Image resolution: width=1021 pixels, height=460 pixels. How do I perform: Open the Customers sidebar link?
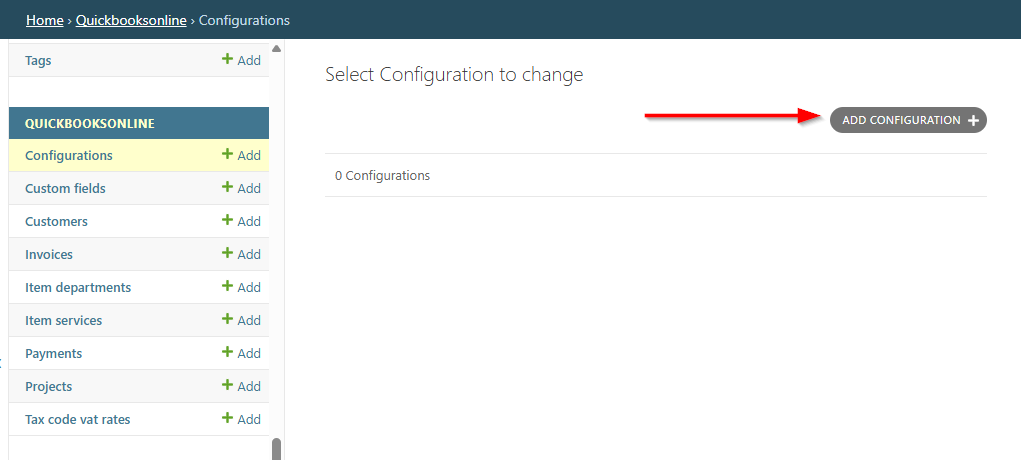coord(56,222)
